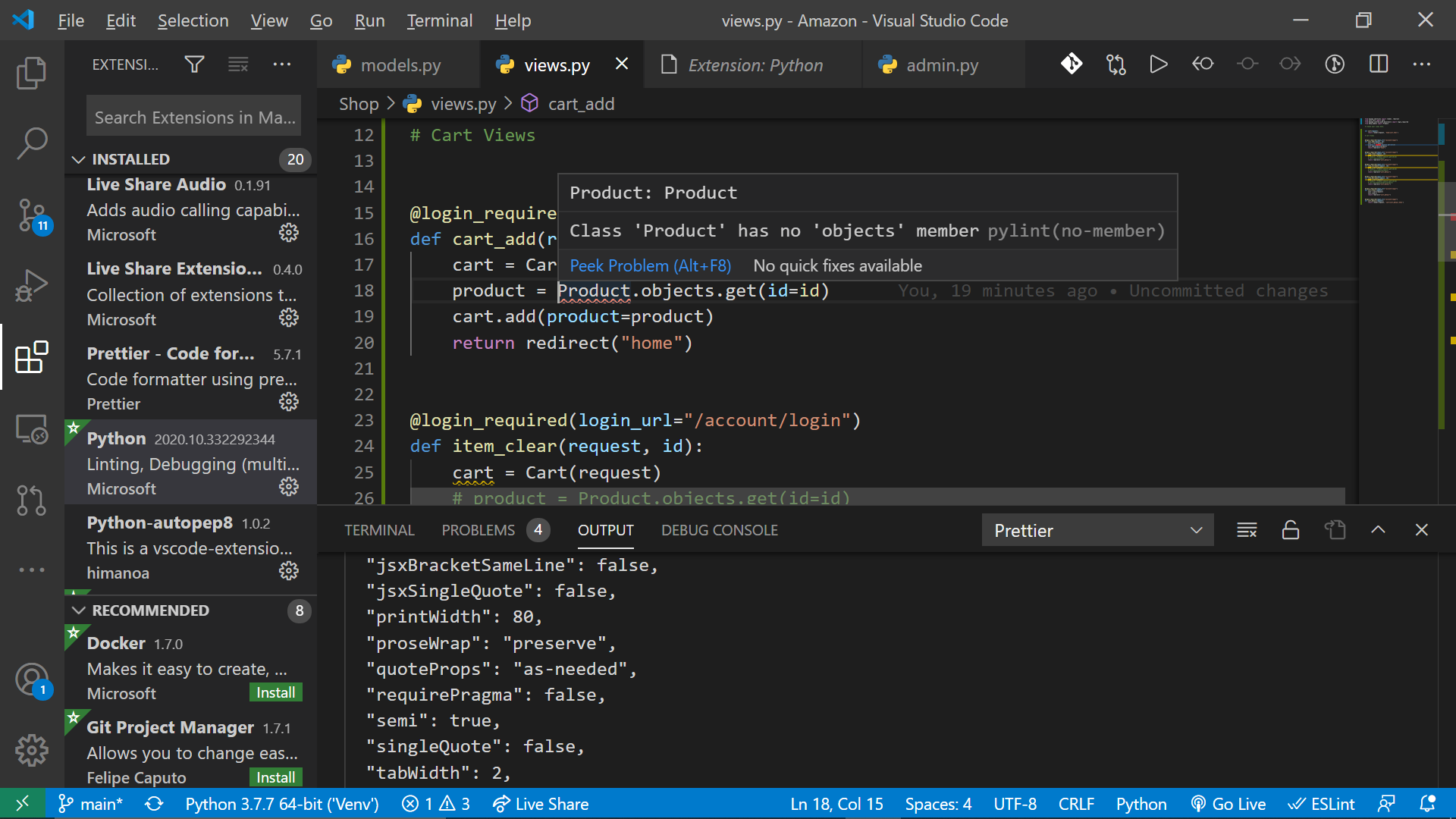1456x819 pixels.
Task: Open the Run and Debug view
Action: point(31,287)
